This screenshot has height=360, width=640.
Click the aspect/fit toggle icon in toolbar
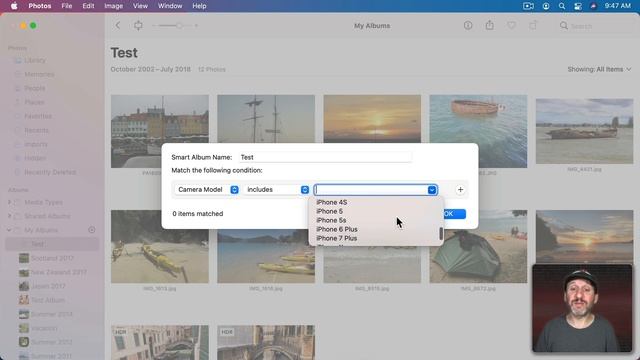138,25
